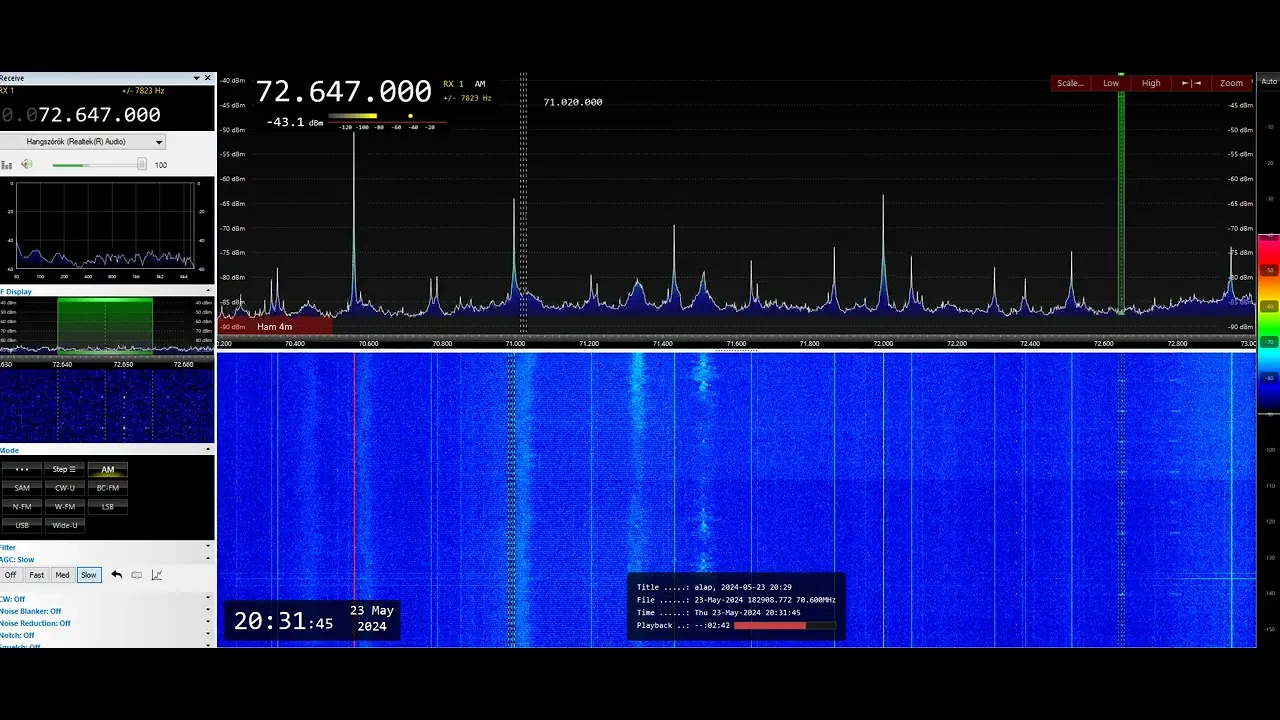
Task: Collapse the Mode section
Action: click(208, 451)
